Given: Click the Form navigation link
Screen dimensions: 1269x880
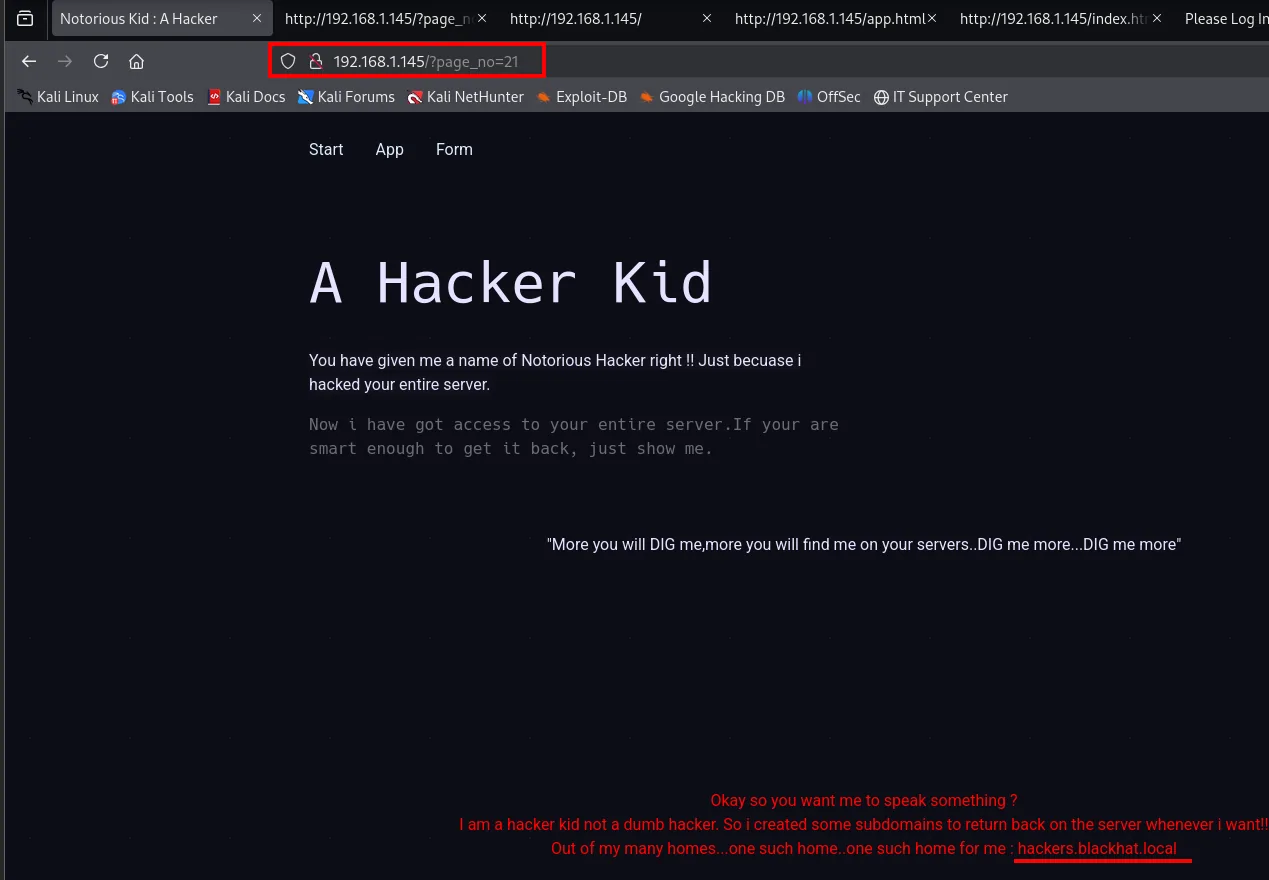Looking at the screenshot, I should [454, 149].
